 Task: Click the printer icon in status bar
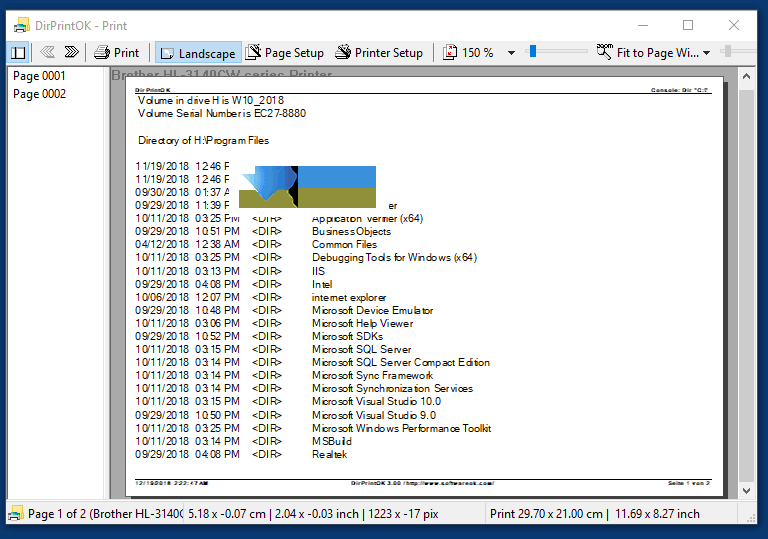click(16, 513)
